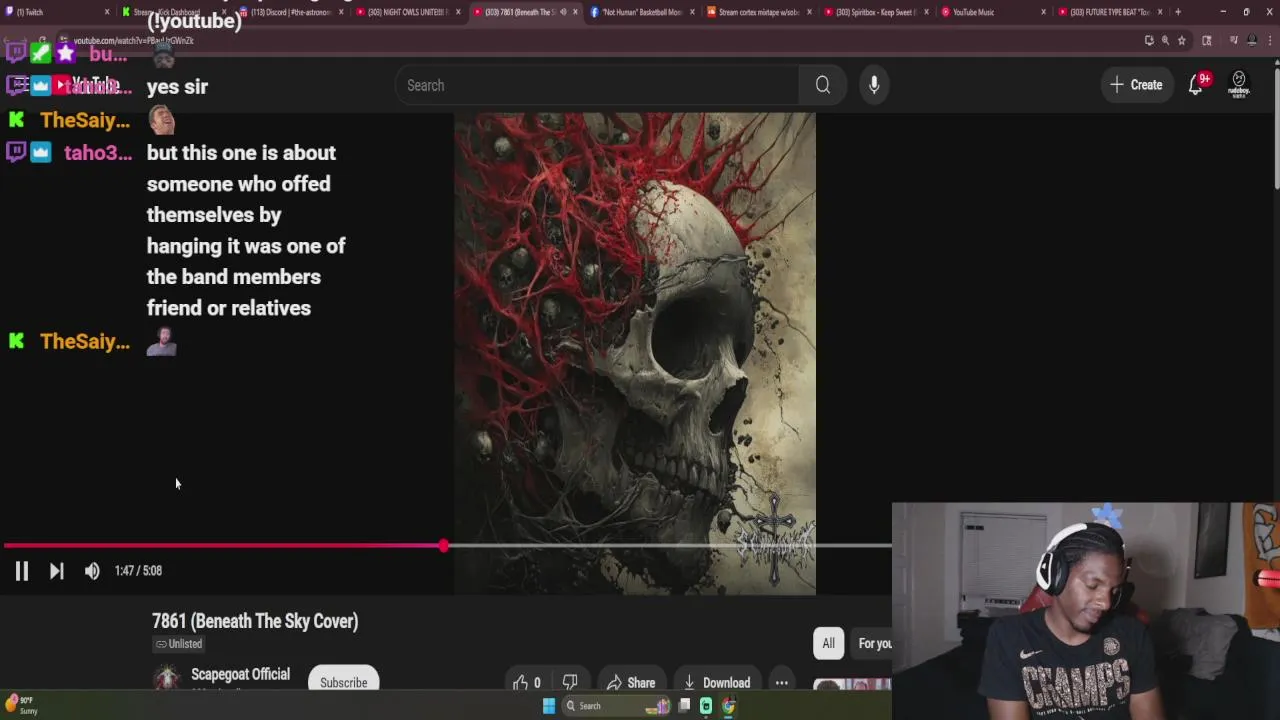Click the Unlisted badge under the title
This screenshot has width=1280, height=720.
(179, 644)
